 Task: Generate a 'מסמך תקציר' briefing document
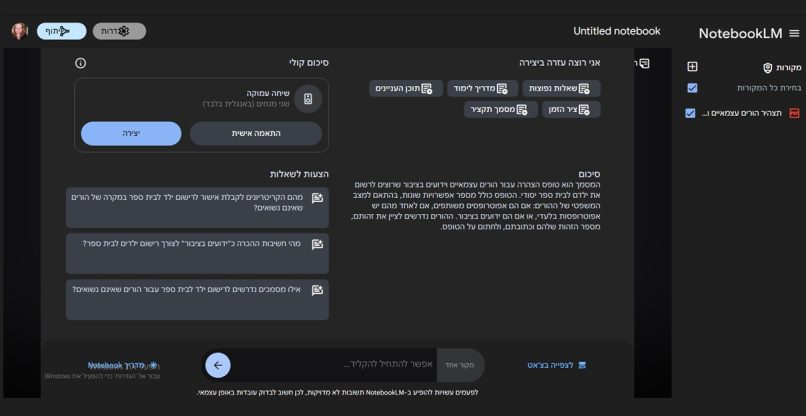click(x=502, y=110)
